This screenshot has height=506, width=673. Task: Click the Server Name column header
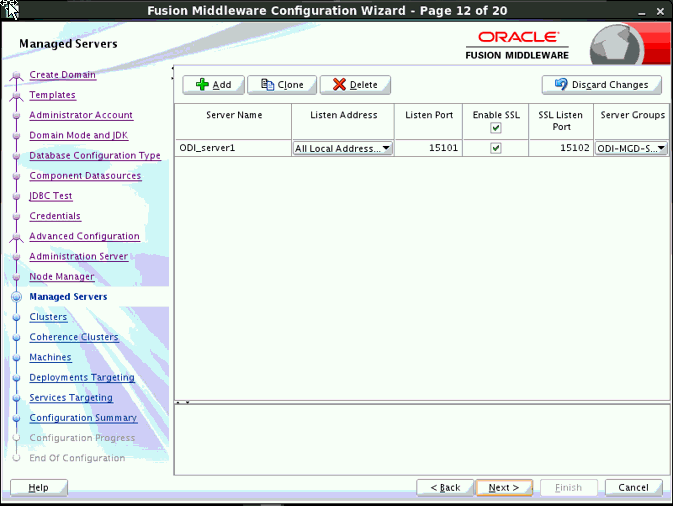pyautogui.click(x=233, y=121)
